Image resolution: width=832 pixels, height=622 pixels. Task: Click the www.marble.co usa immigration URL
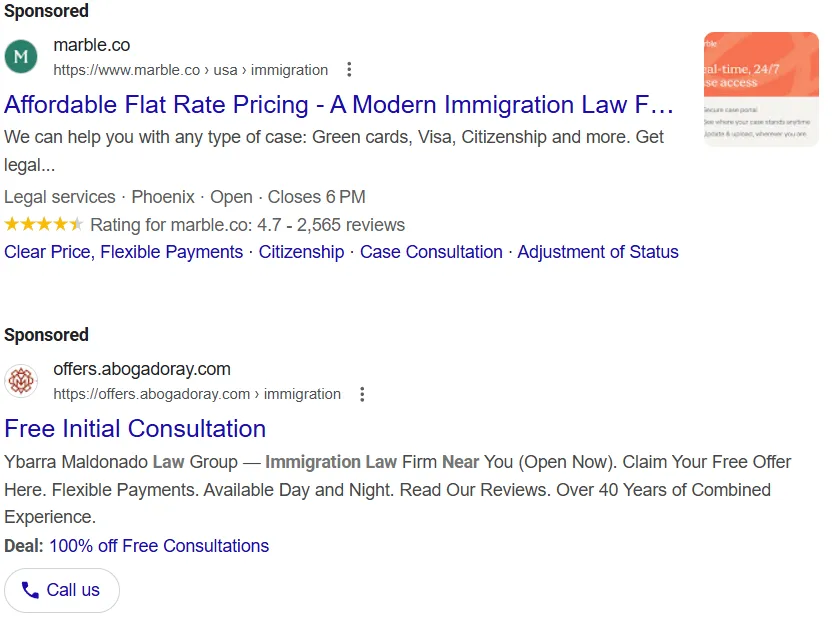(191, 70)
